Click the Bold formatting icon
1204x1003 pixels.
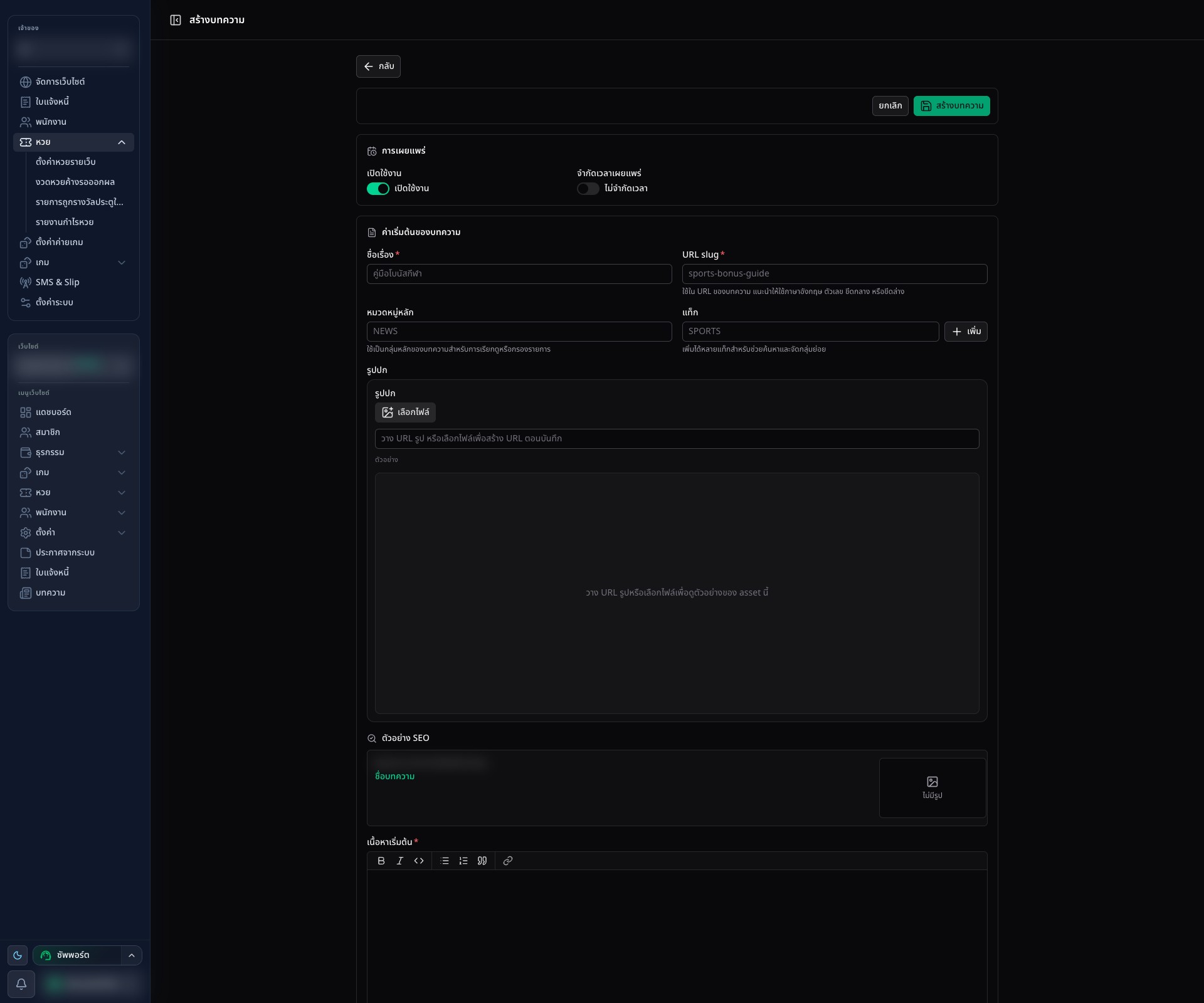[381, 861]
